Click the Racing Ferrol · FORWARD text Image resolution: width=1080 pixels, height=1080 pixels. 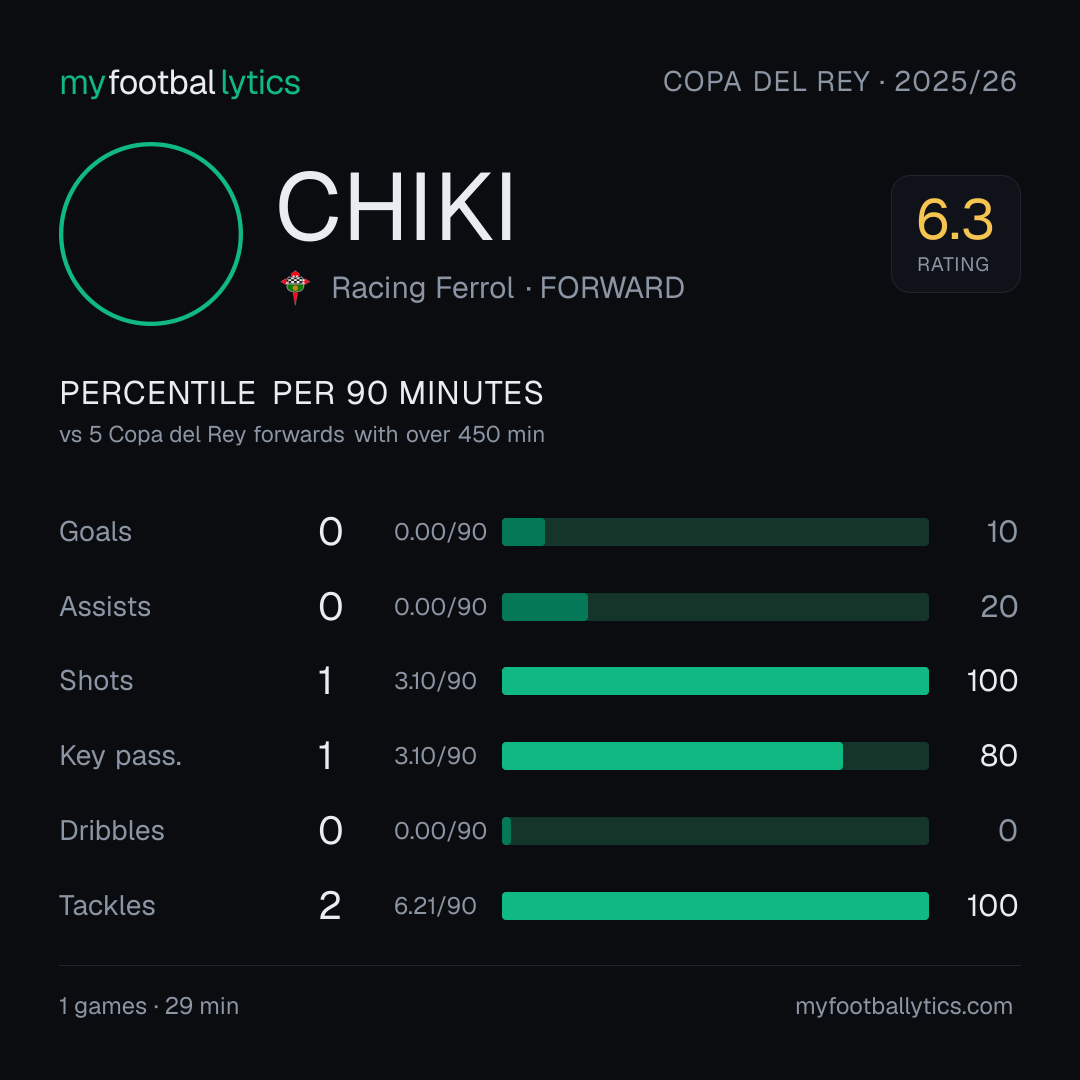pyautogui.click(x=508, y=288)
